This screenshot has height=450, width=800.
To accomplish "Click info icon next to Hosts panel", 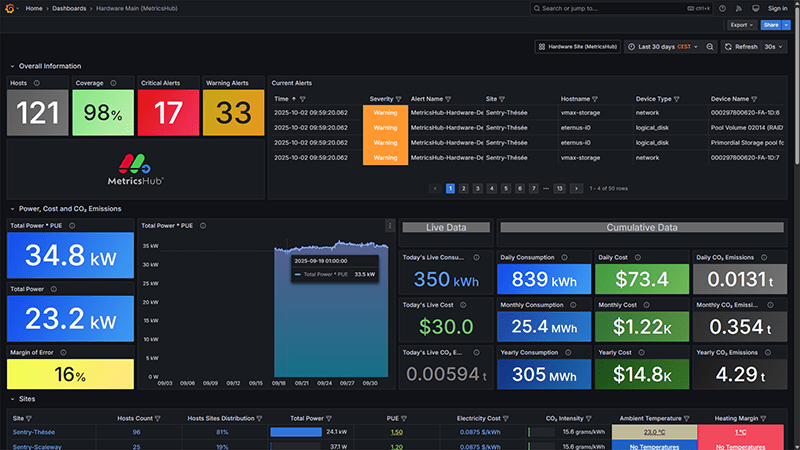I will [x=37, y=83].
